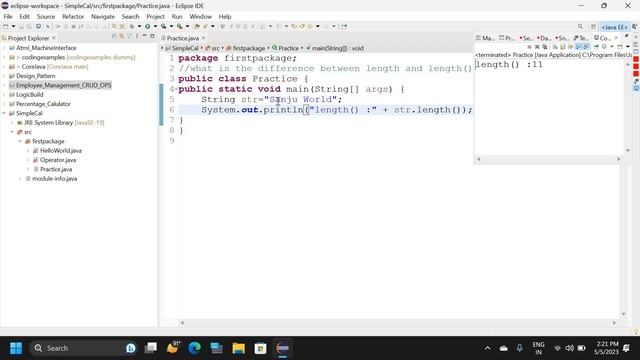Image resolution: width=640 pixels, height=360 pixels.
Task: Open the Source menu
Action: 46,16
